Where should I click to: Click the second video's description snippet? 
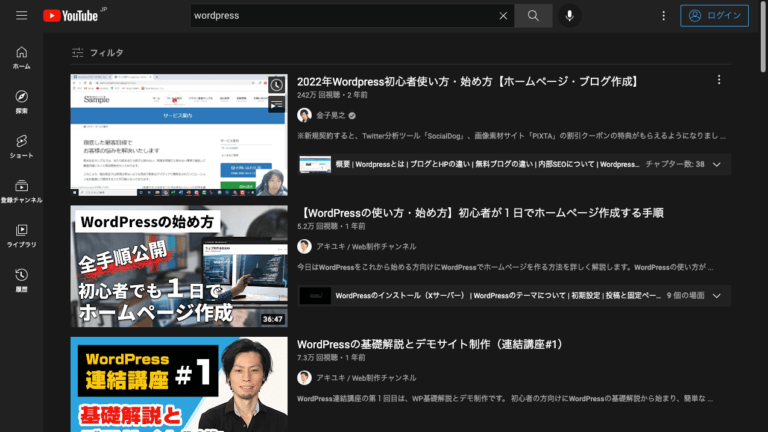505,267
